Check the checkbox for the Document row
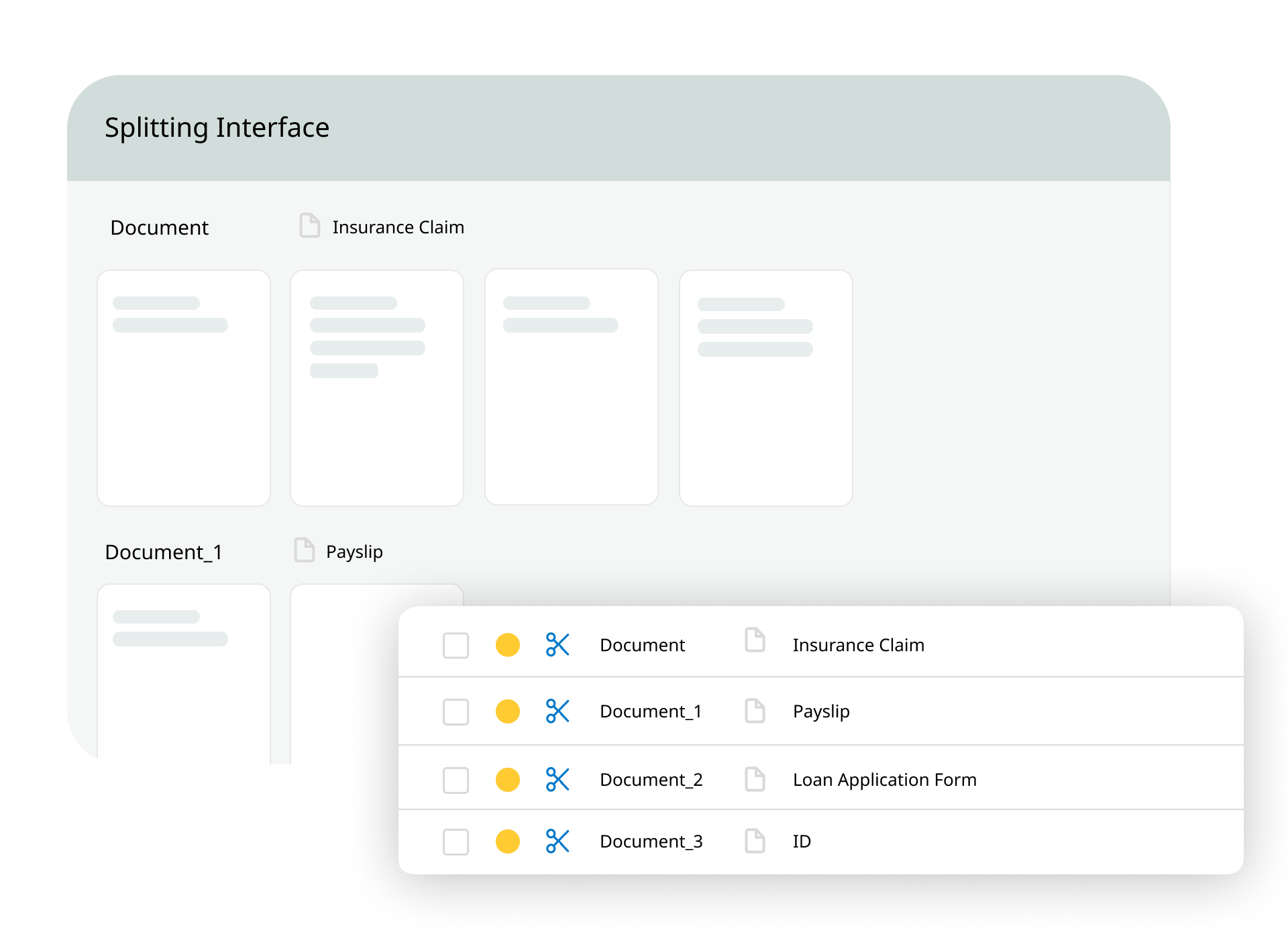The image size is (1288, 932). pyautogui.click(x=455, y=646)
